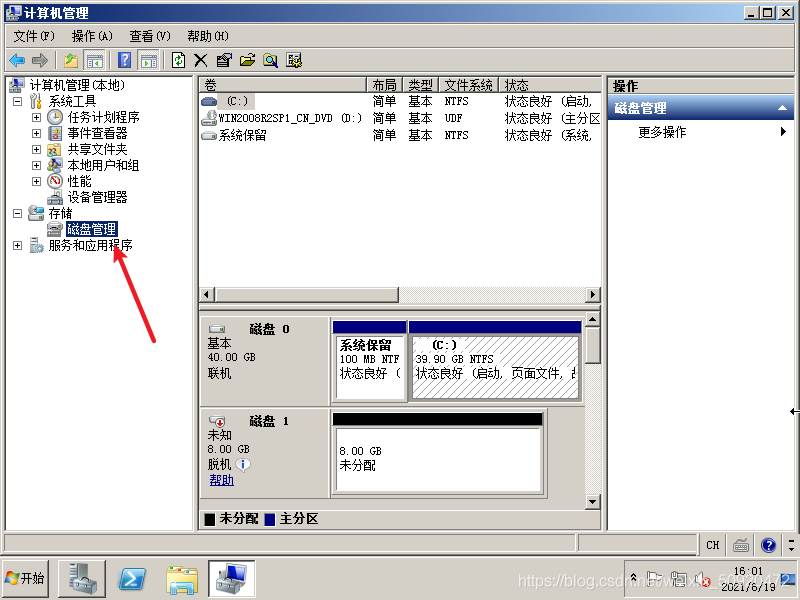This screenshot has width=800, height=600.
Task: Open the Properties toolbar icon
Action: [x=224, y=60]
